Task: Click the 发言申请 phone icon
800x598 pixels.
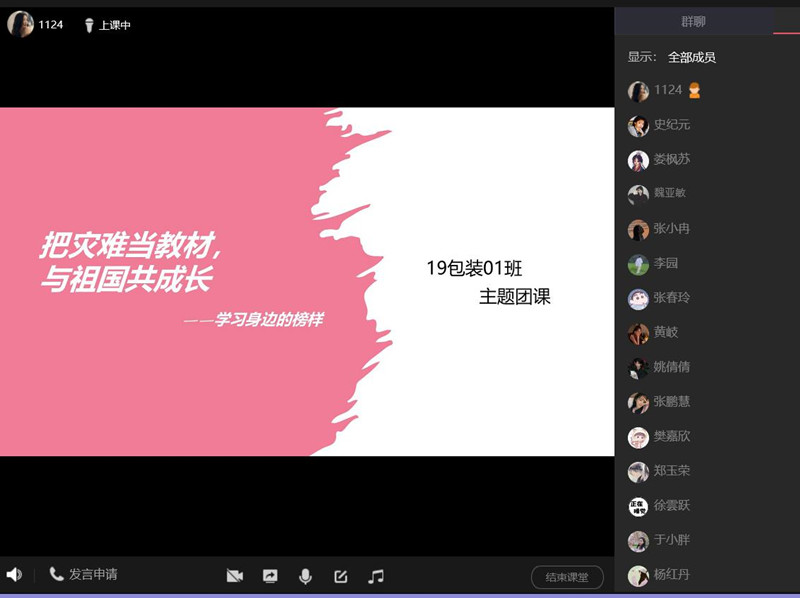Action: pyautogui.click(x=57, y=575)
